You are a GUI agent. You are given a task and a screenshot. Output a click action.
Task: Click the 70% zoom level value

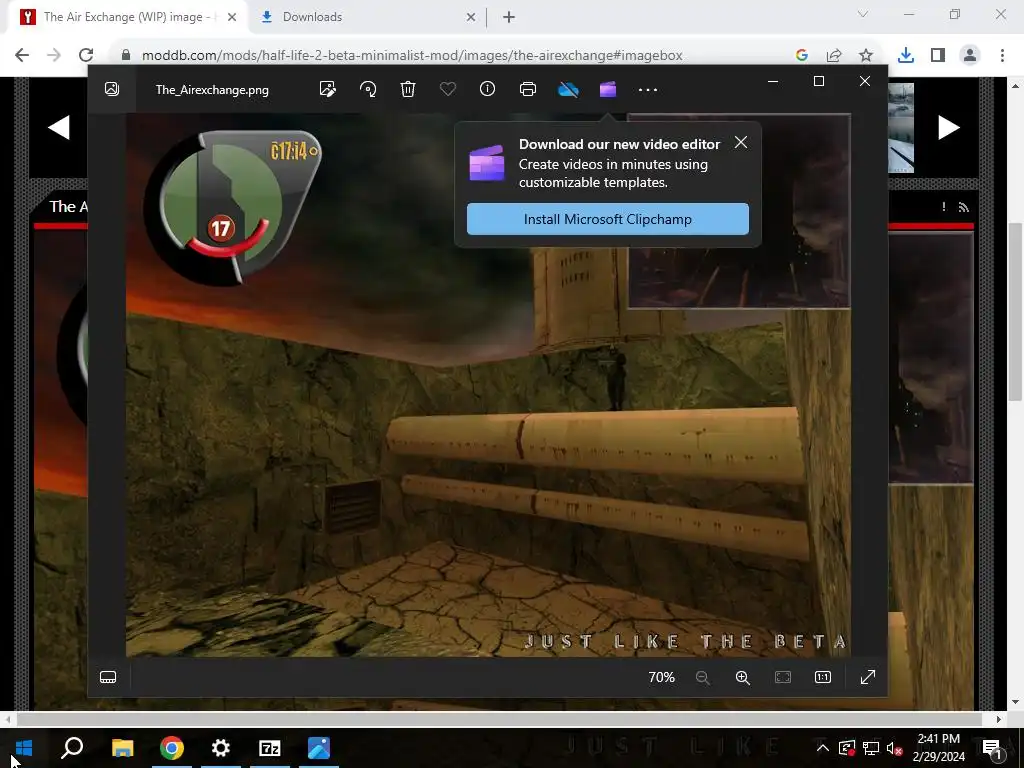[662, 677]
